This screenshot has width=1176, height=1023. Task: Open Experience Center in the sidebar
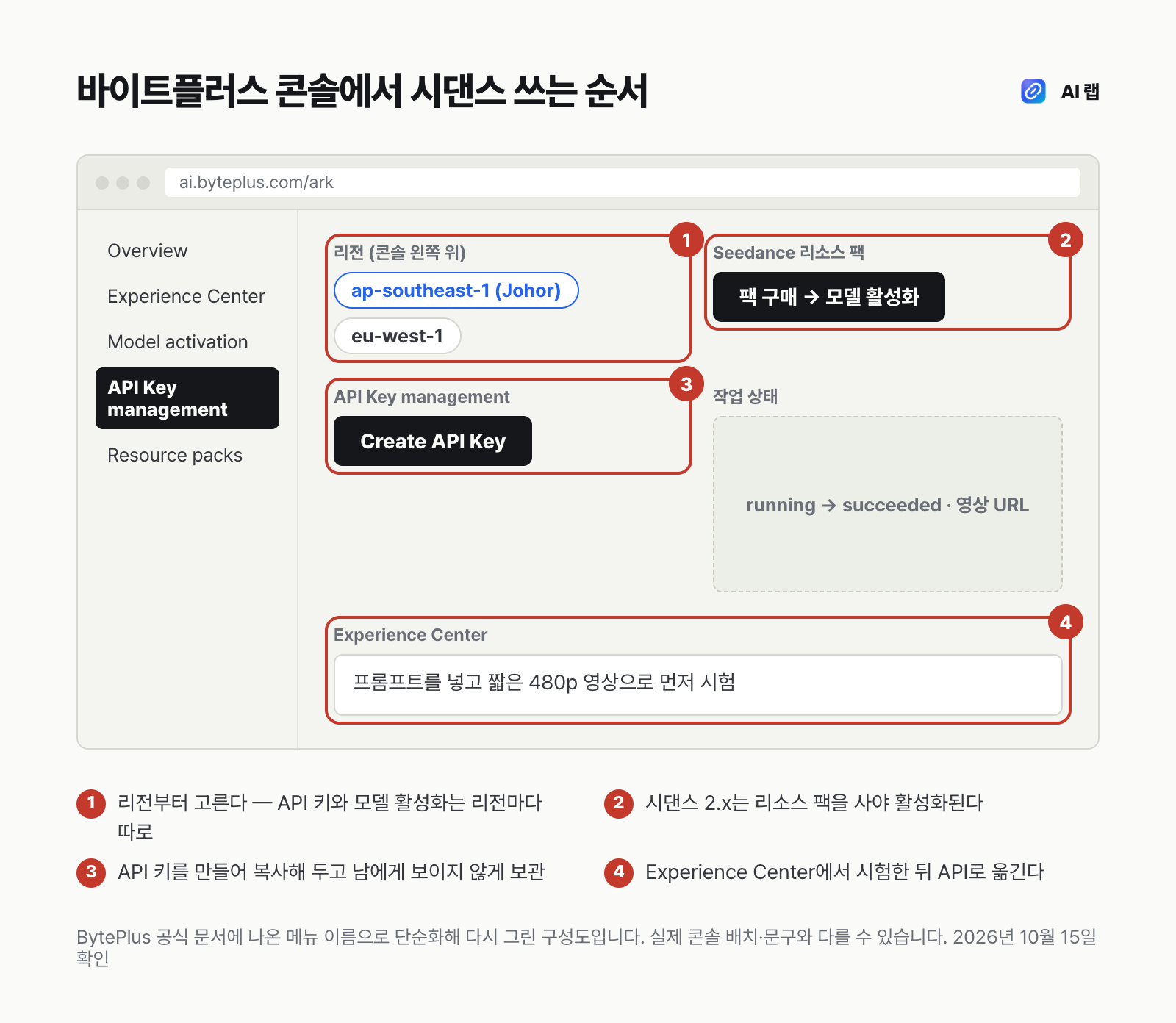(x=186, y=296)
